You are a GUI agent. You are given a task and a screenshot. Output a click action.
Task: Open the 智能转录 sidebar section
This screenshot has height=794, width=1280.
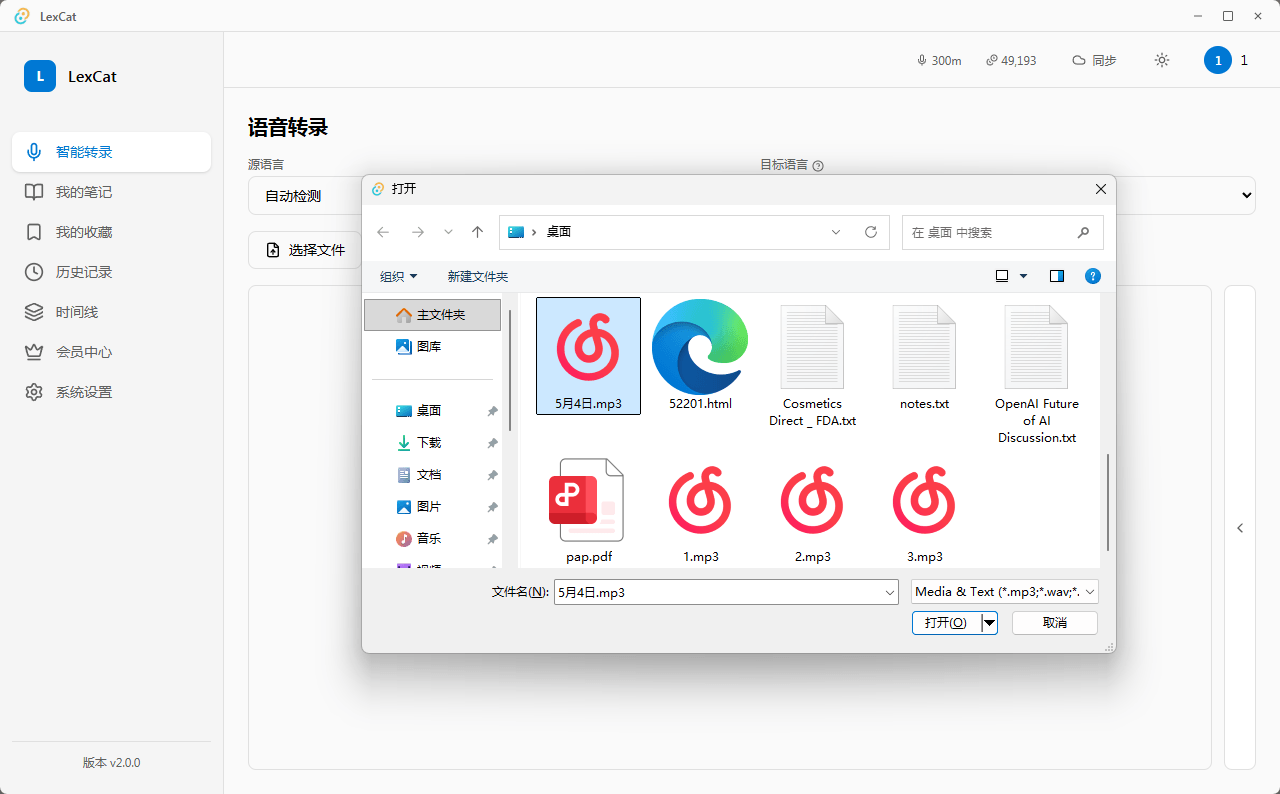[111, 152]
